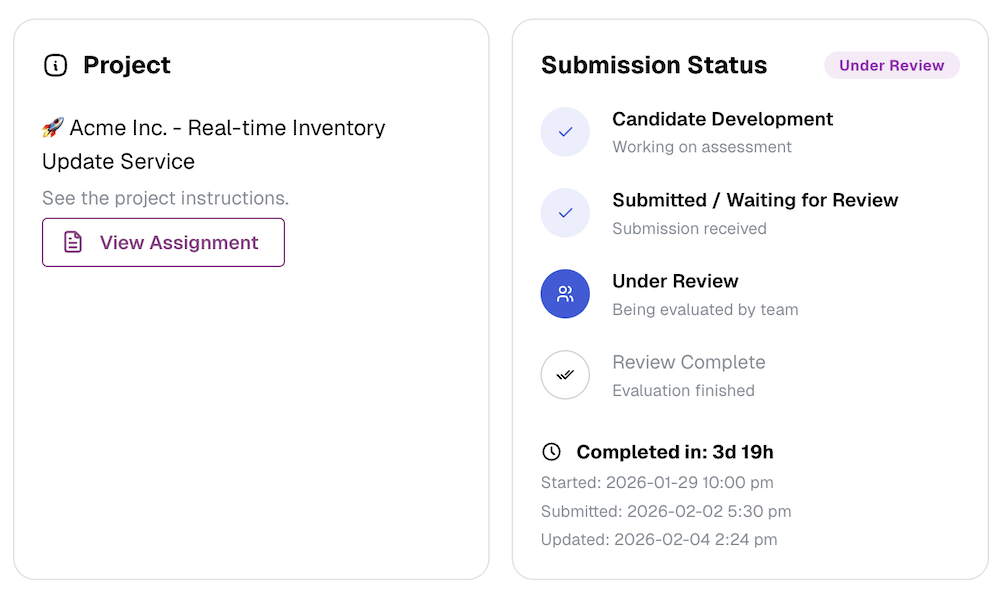Select the Under Review step title

675,281
